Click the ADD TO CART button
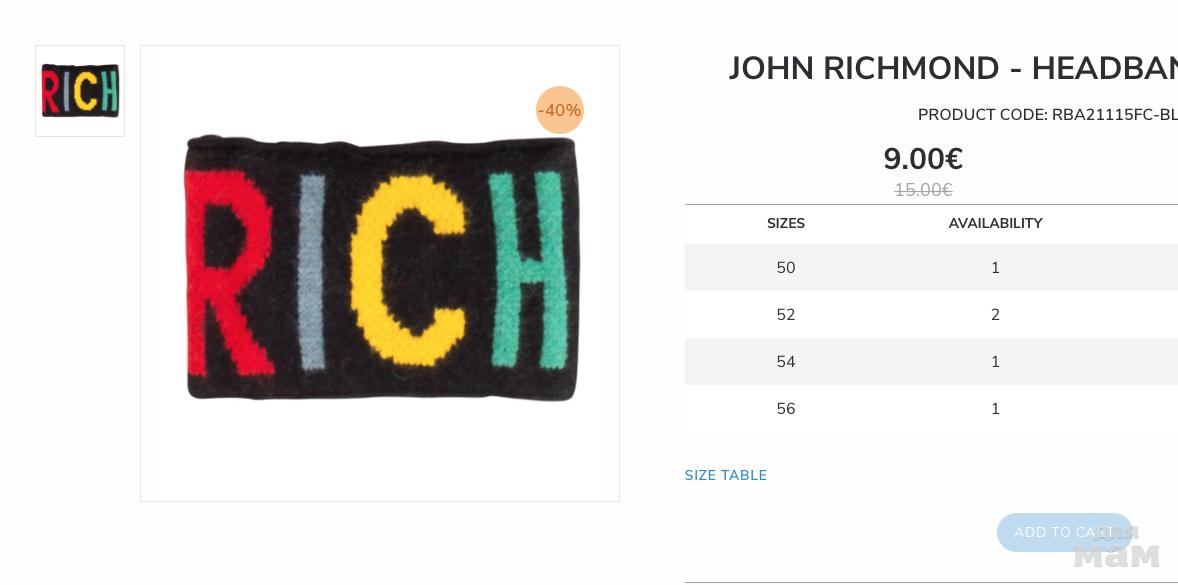 tap(1064, 532)
